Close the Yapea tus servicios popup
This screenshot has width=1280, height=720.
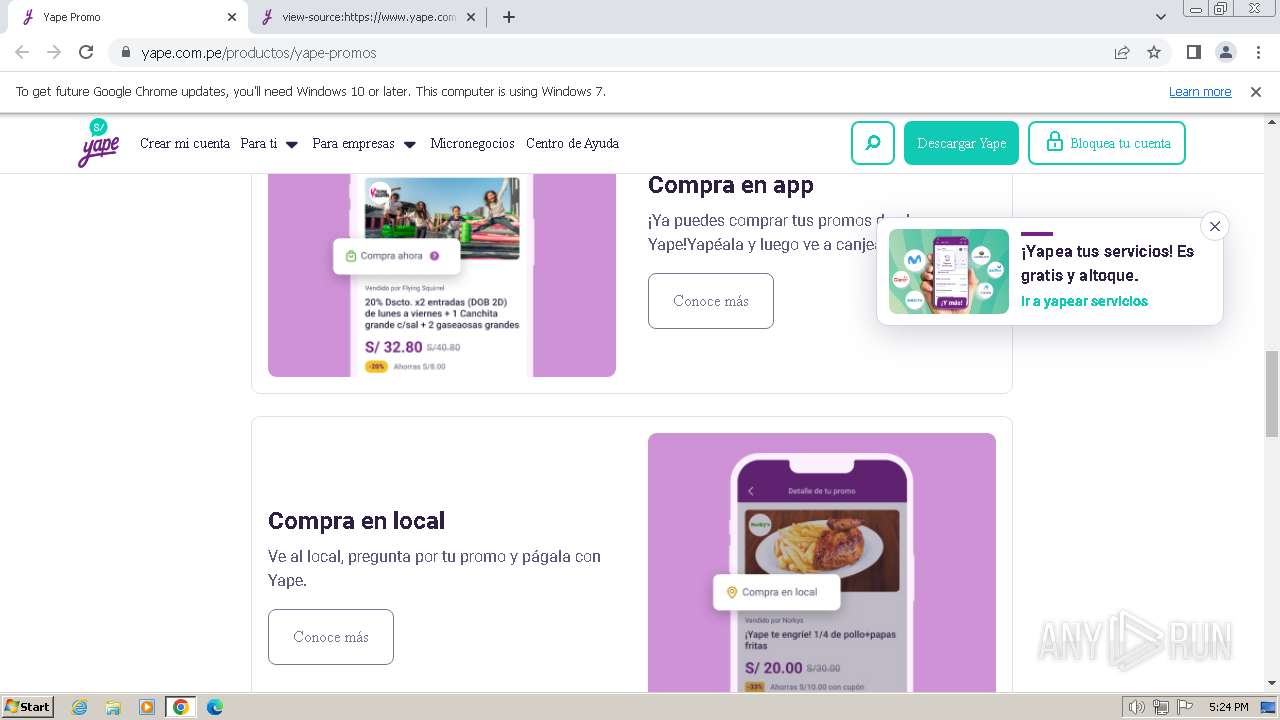(1215, 226)
